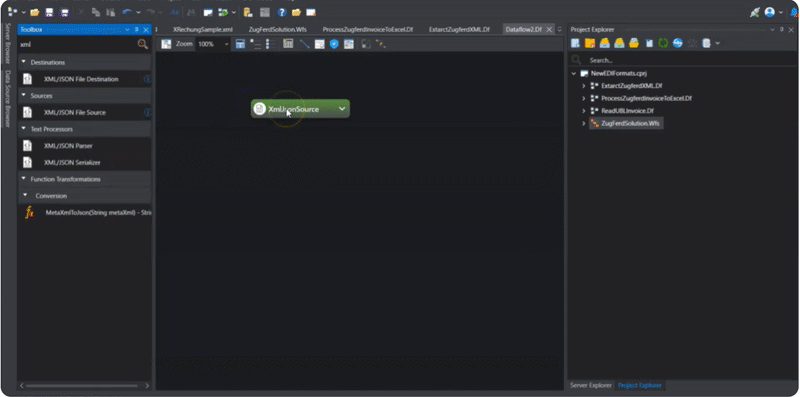Open the Data Source Browser side tab
The height and width of the screenshot is (397, 800).
[8, 98]
